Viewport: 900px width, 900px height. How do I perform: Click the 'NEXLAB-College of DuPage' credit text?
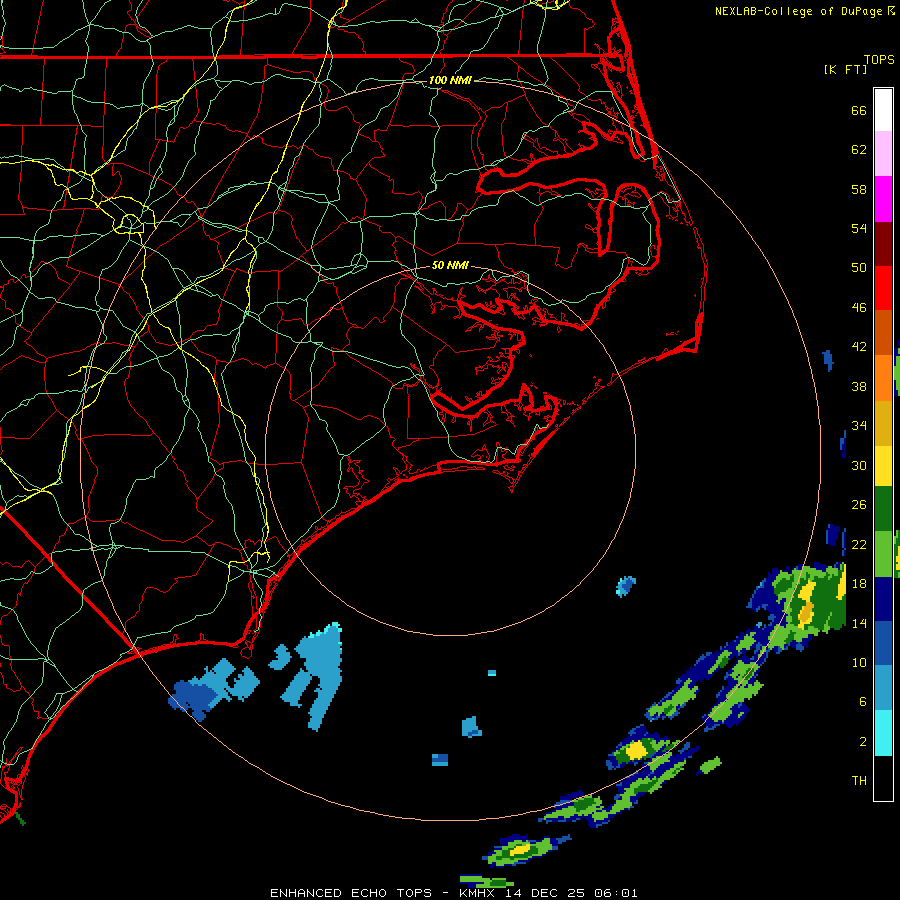(798, 11)
